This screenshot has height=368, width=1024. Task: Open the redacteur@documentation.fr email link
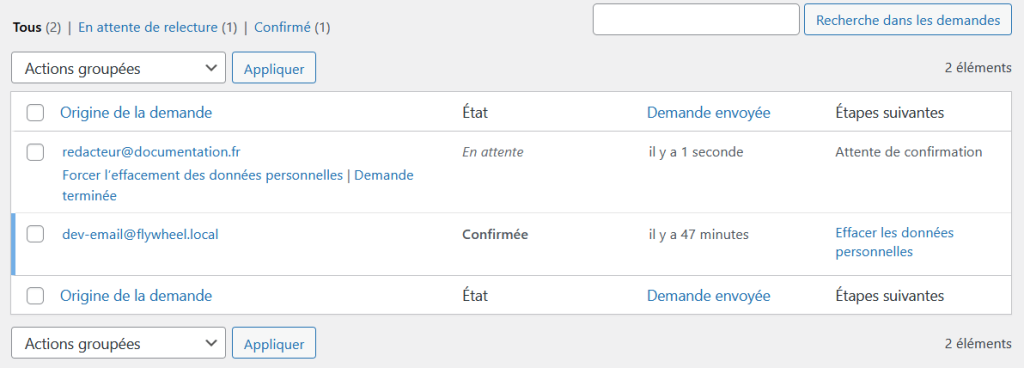[x=151, y=152]
